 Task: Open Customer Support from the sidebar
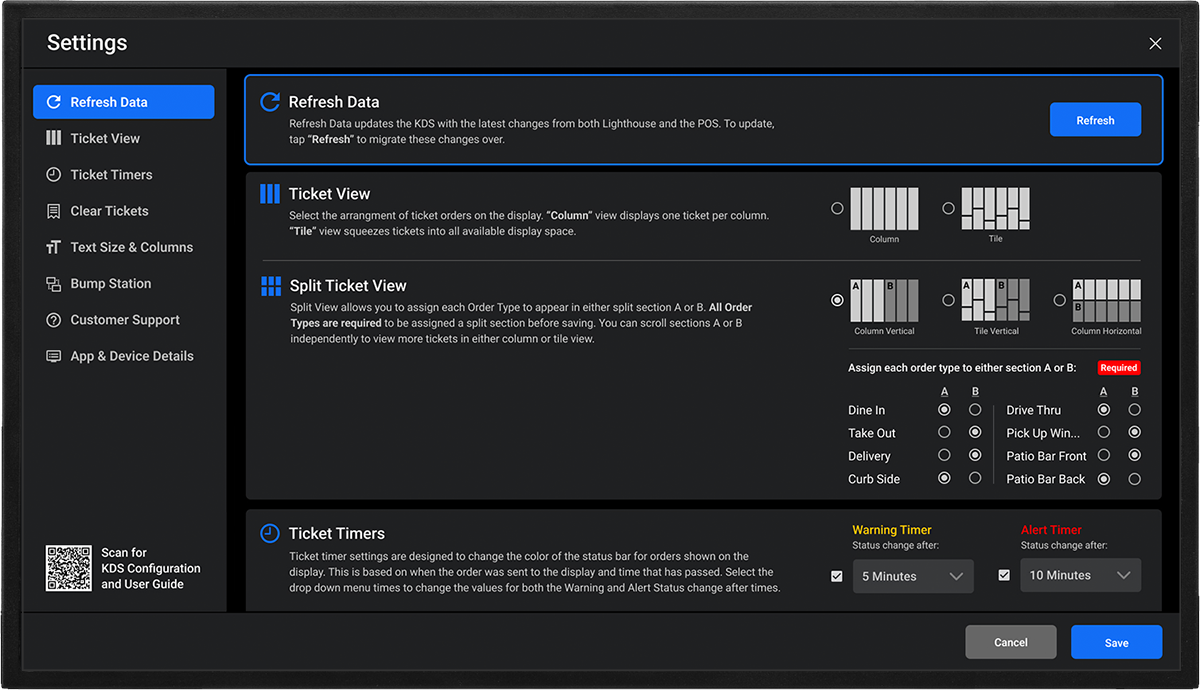(124, 320)
